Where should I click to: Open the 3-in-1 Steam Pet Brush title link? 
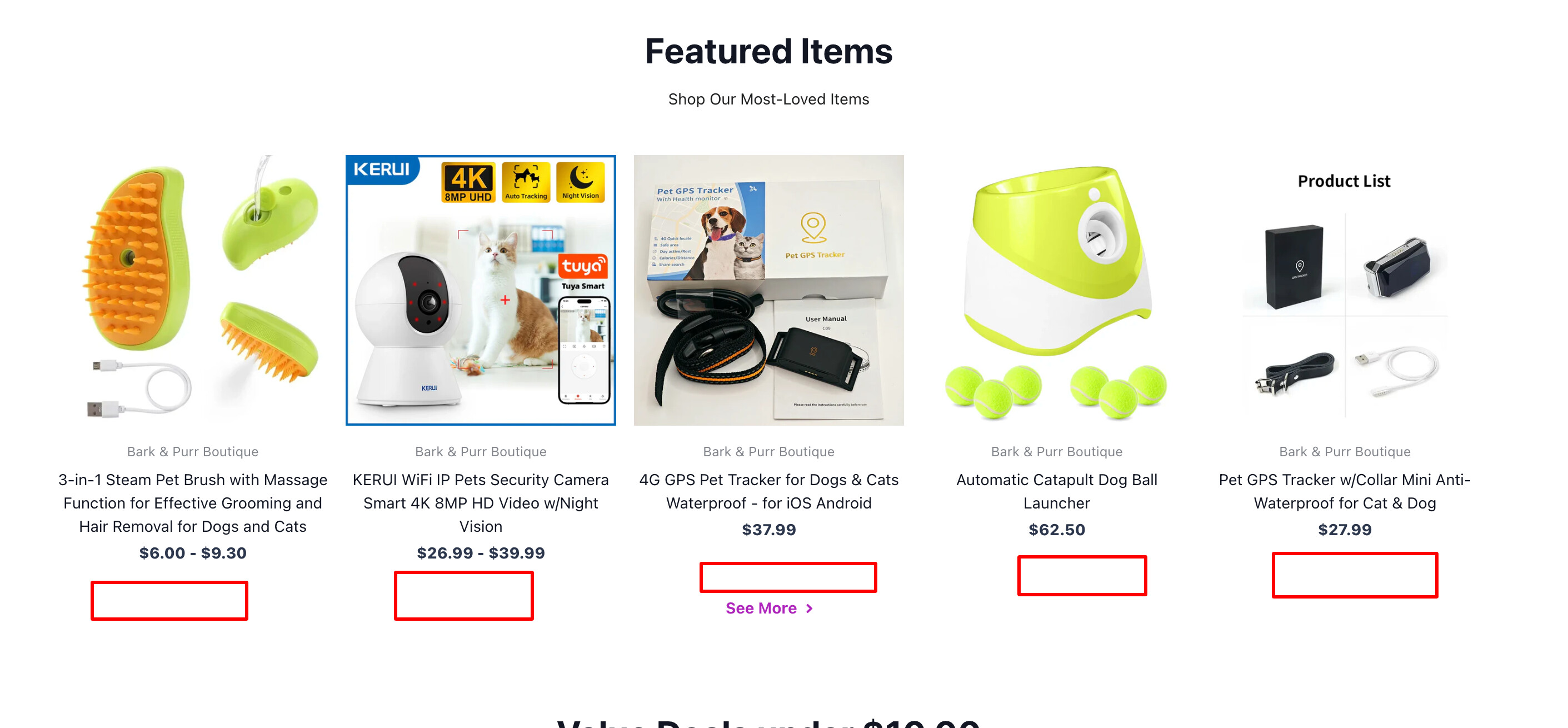coord(192,503)
